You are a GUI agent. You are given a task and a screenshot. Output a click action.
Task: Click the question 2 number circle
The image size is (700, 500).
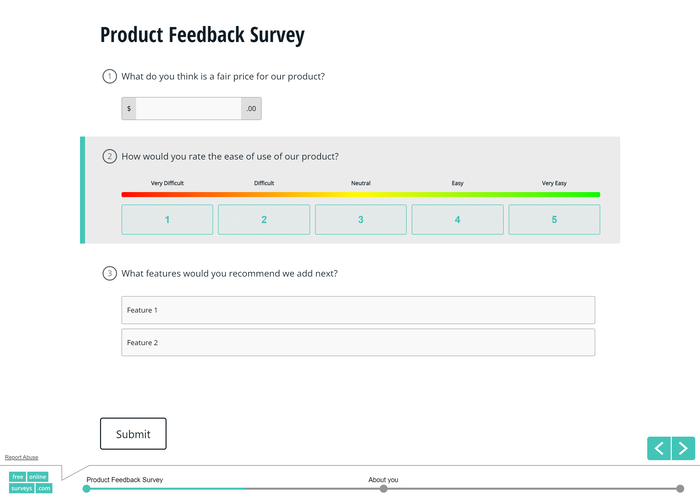110,156
